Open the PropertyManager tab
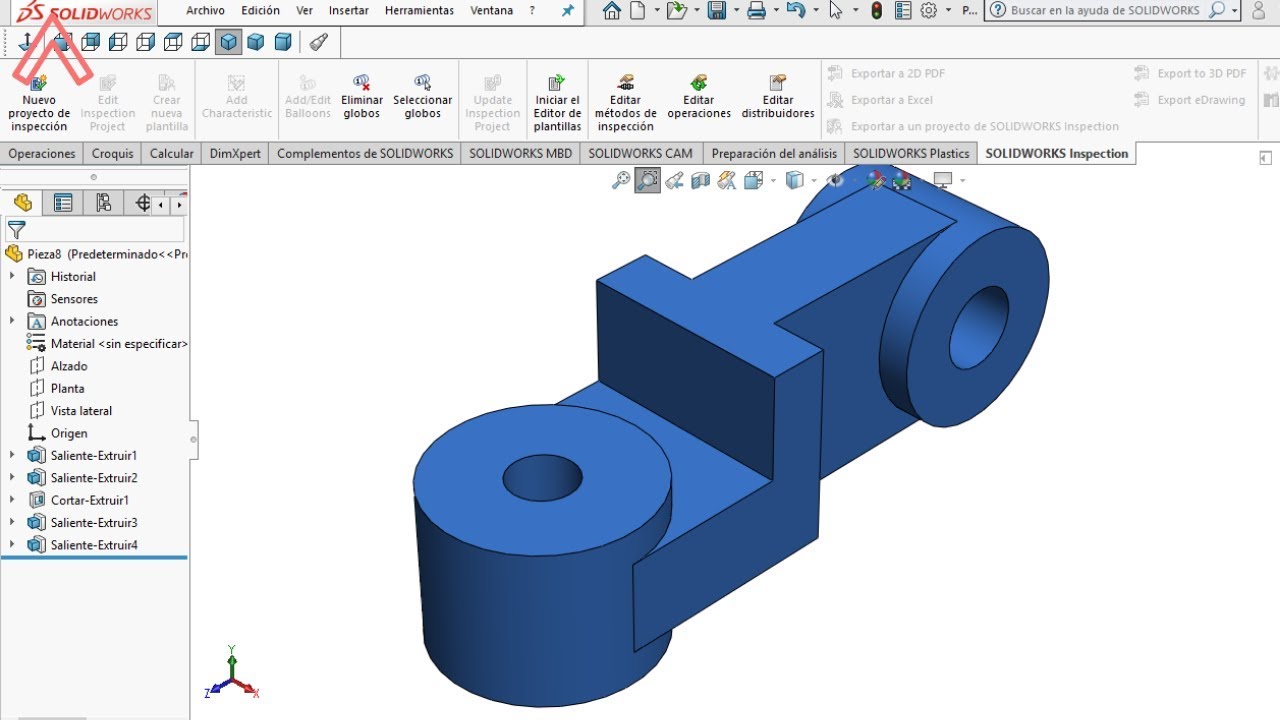The image size is (1280, 720). 63,203
